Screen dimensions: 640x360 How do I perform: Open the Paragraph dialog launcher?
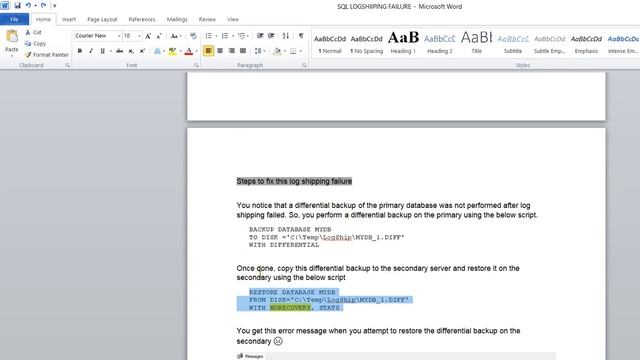pos(304,65)
